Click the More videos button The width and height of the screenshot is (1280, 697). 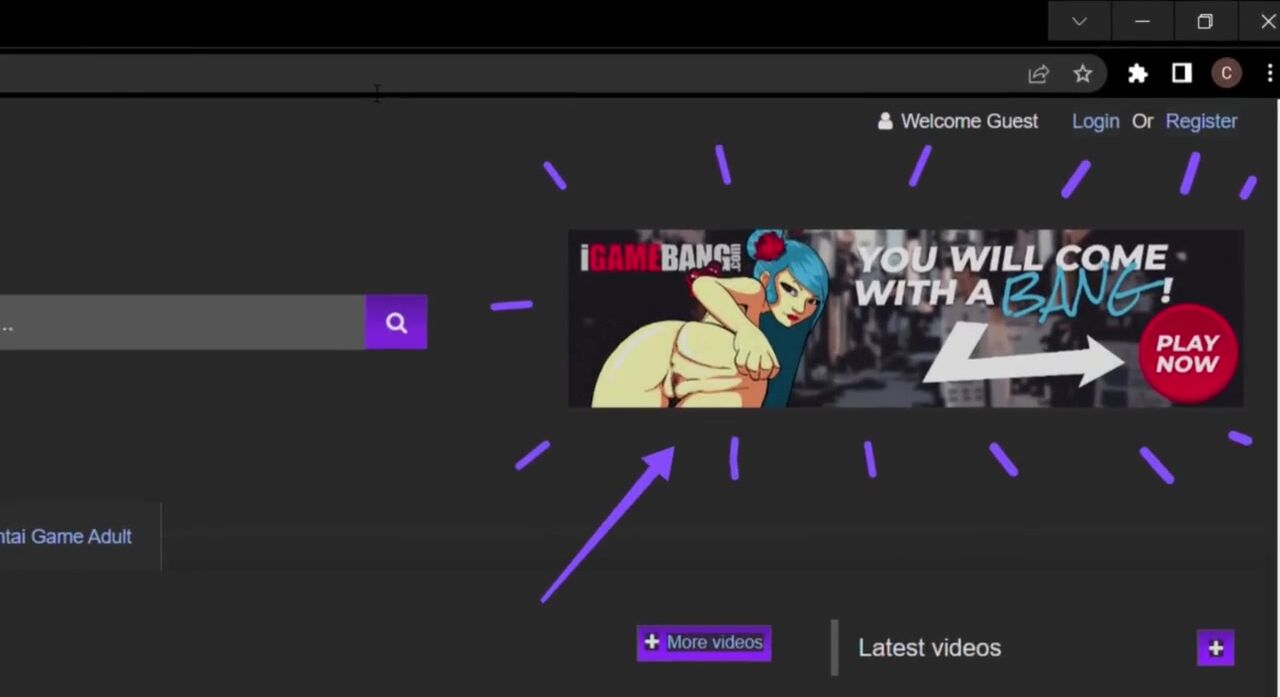click(x=704, y=642)
